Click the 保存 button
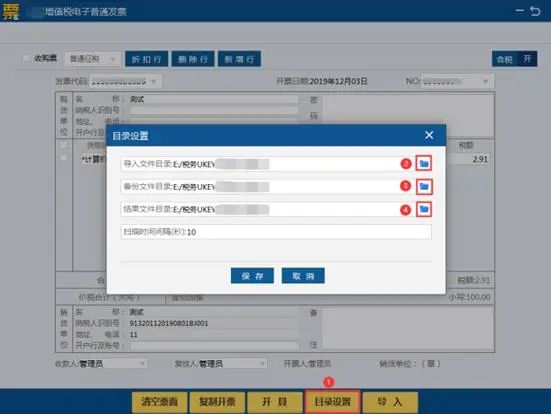The width and height of the screenshot is (551, 414). pos(252,276)
